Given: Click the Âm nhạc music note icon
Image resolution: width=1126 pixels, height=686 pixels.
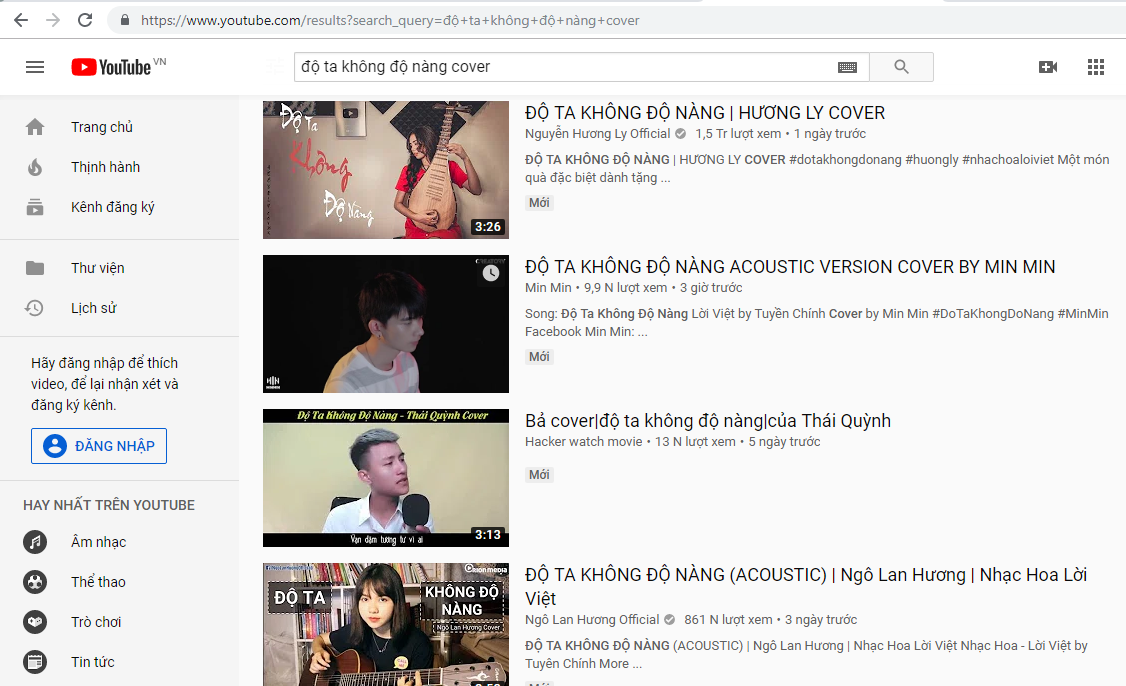Looking at the screenshot, I should point(34,542).
